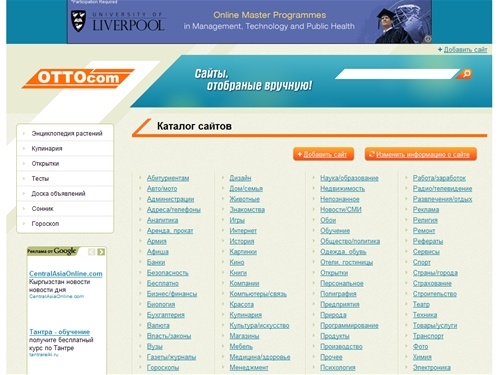Open Администрации category

pyautogui.click(x=170, y=199)
